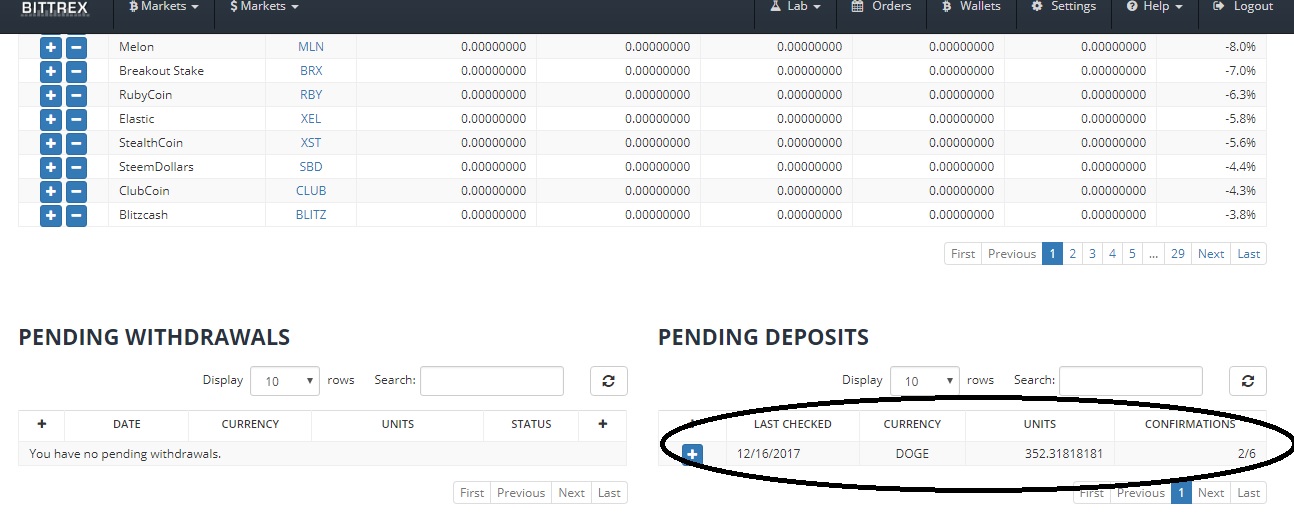The height and width of the screenshot is (526, 1294).
Task: Open the SBD currency link
Action: point(311,167)
